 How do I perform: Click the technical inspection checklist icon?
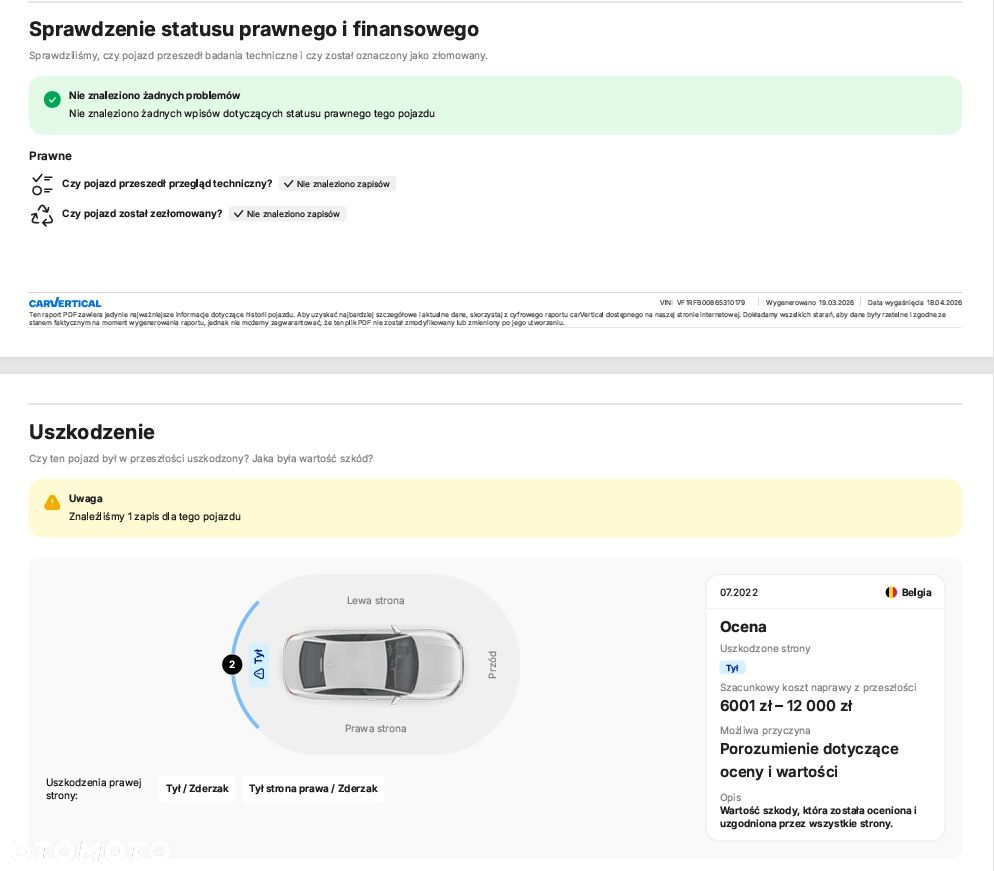coord(42,184)
